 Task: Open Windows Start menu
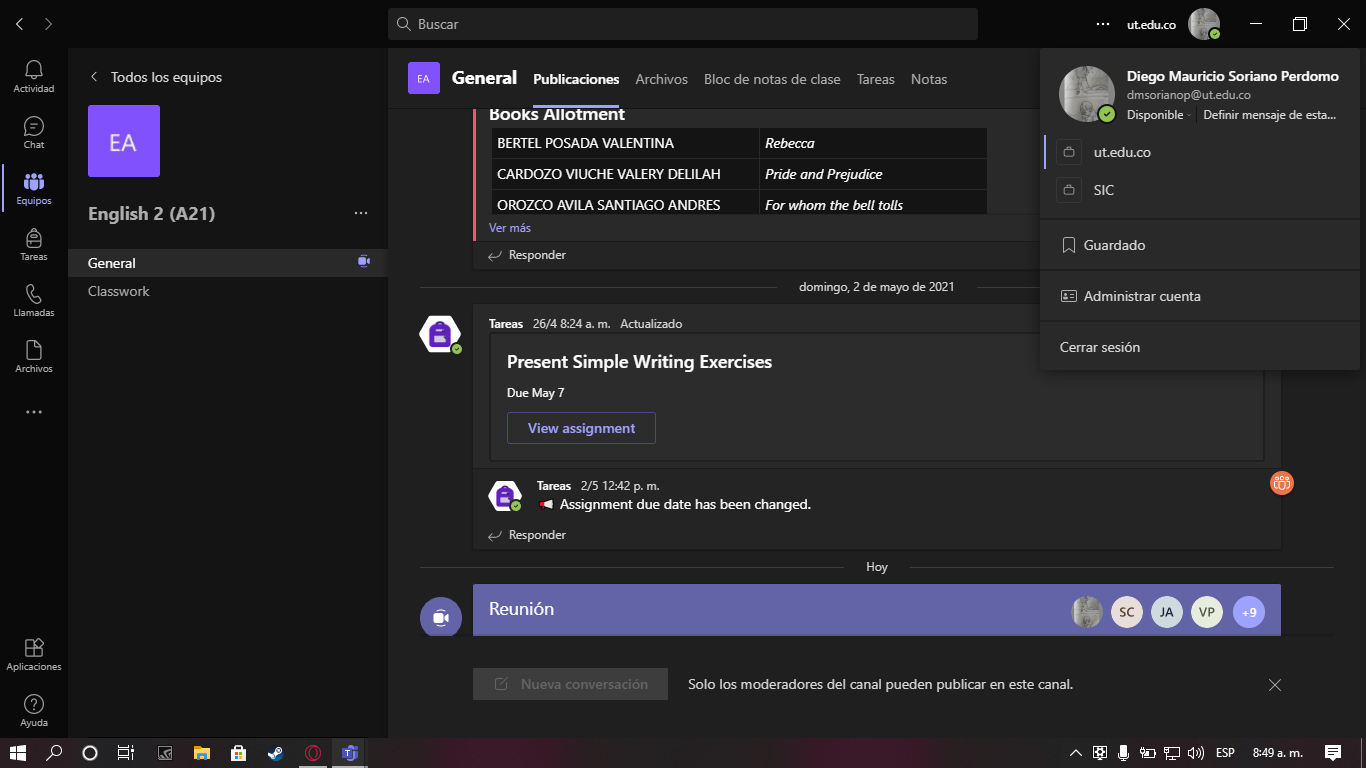17,753
